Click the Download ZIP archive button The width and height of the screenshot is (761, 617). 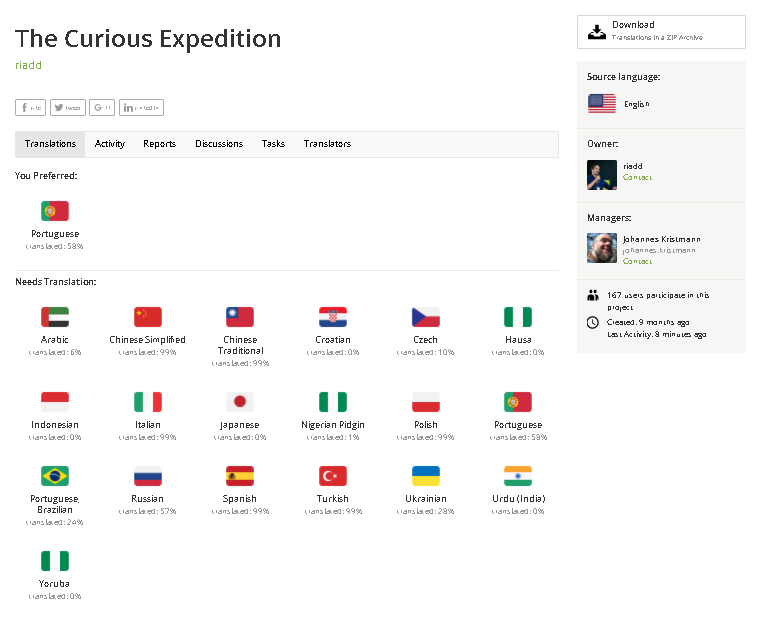tap(661, 32)
